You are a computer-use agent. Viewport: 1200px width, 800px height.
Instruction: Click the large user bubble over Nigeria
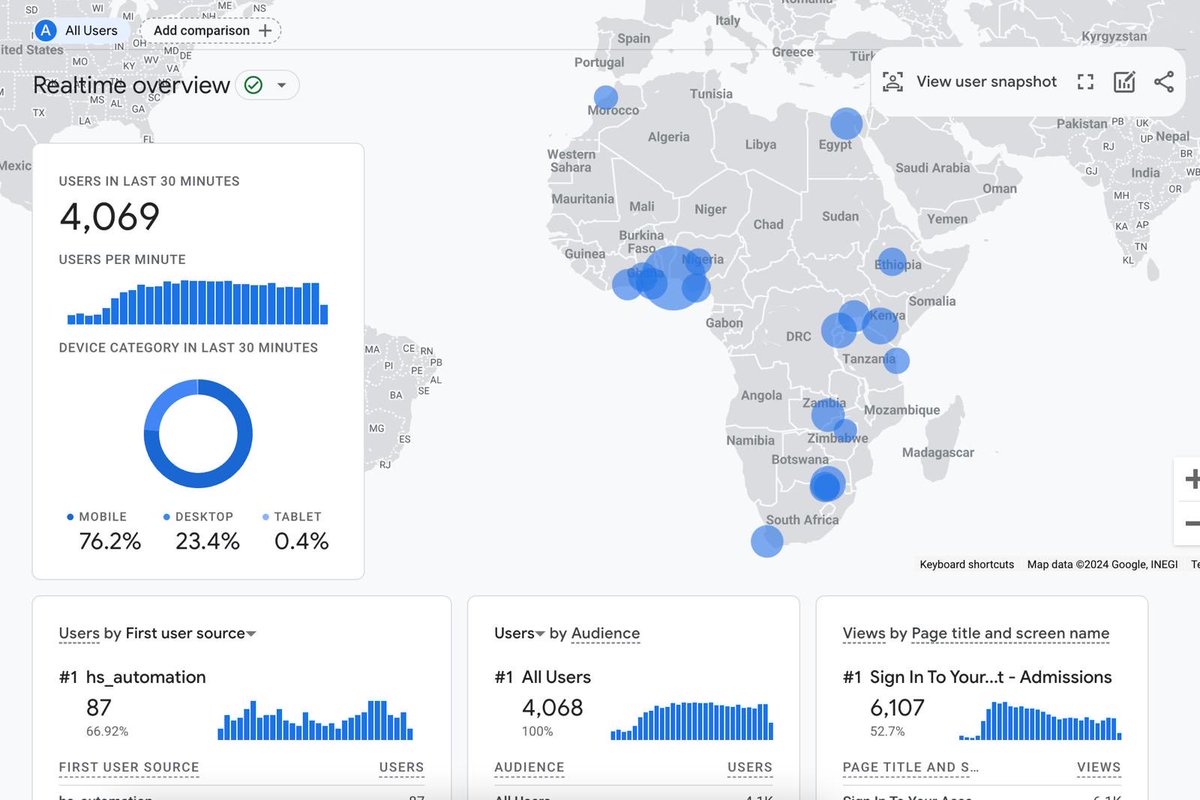point(674,277)
